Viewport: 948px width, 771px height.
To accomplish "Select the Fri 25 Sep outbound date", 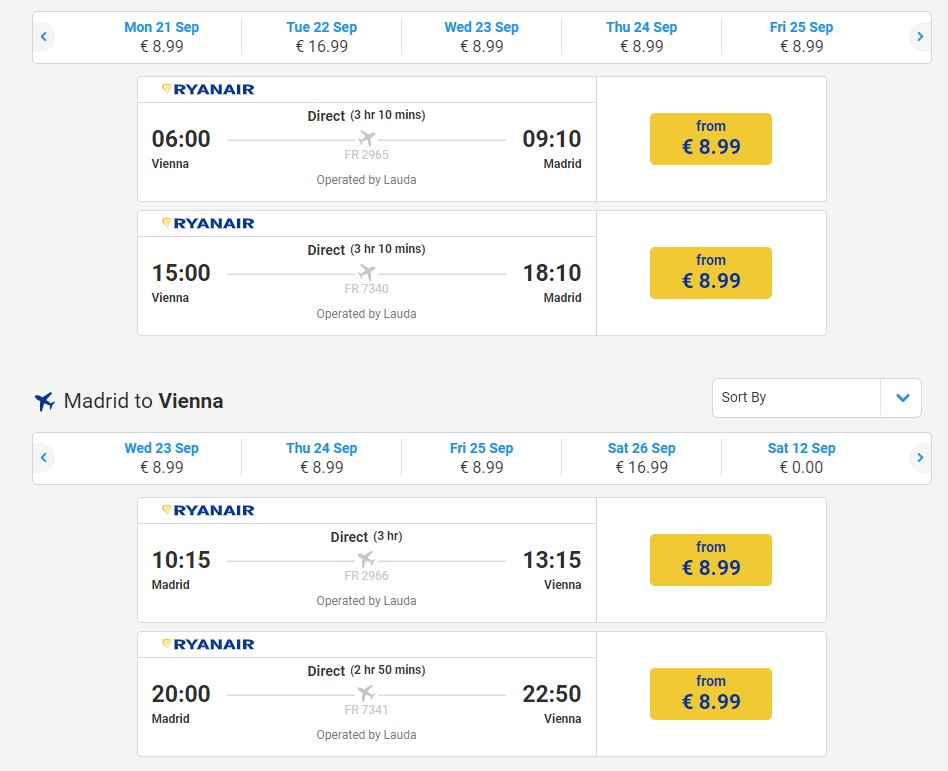I will (801, 37).
